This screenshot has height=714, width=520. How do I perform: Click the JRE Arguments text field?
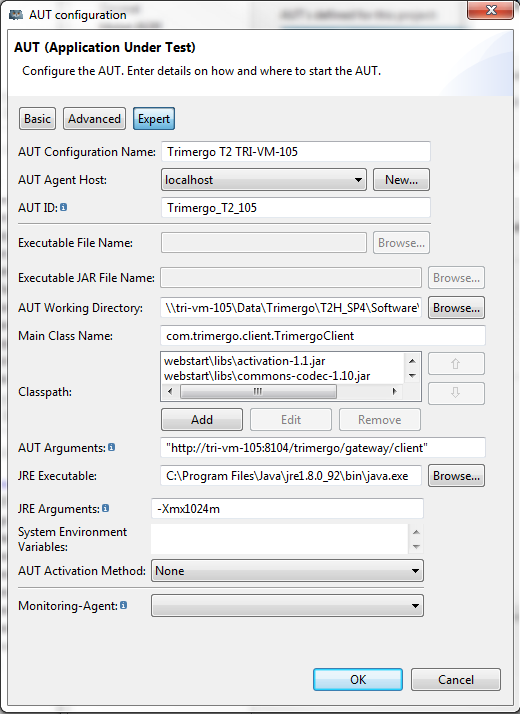pyautogui.click(x=287, y=508)
